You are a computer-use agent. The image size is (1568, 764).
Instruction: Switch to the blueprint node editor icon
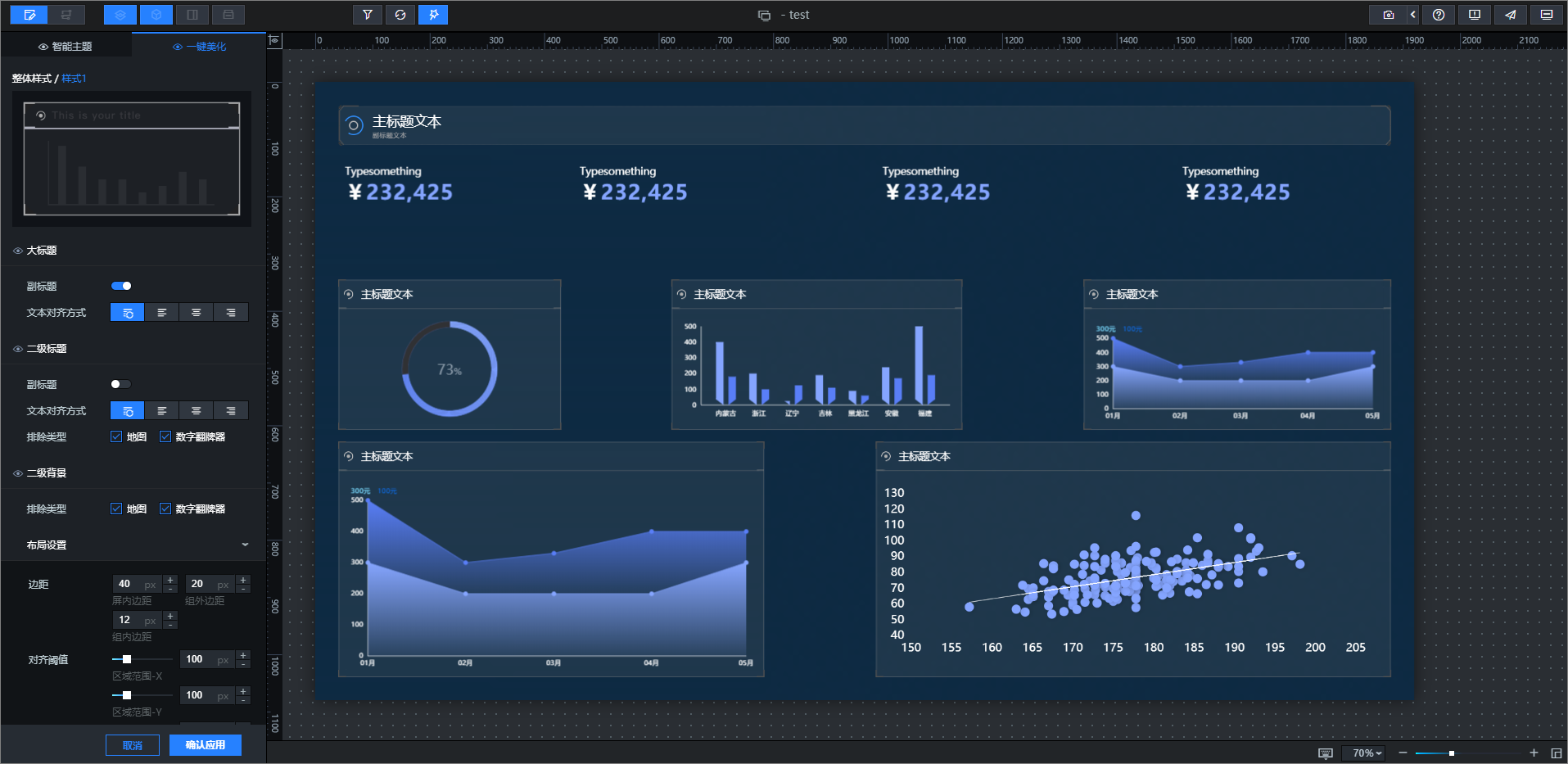coord(66,15)
